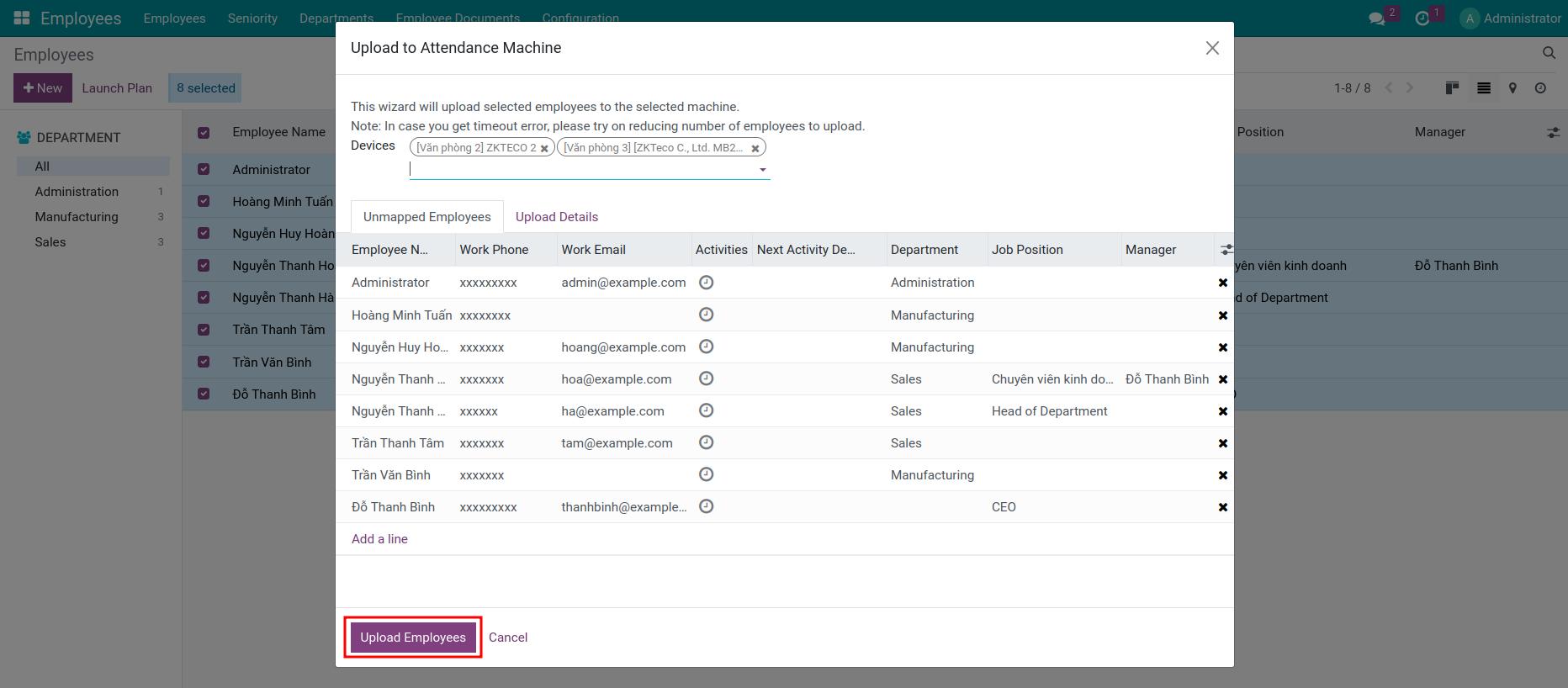
Task: Open the conversations messages icon
Action: 1376,19
